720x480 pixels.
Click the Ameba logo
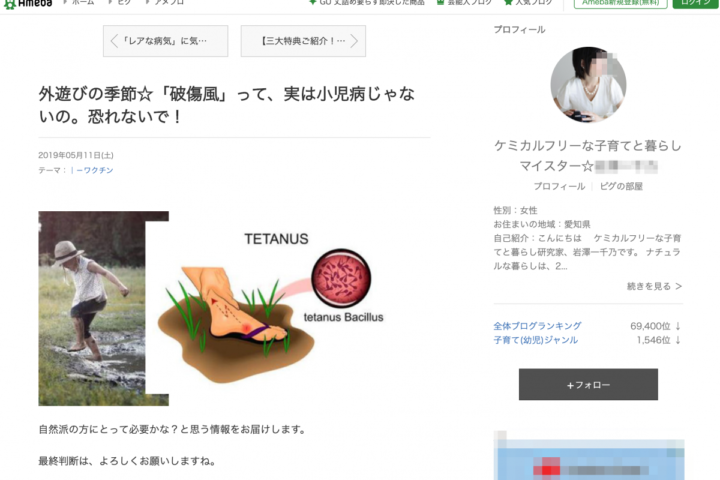[28, 4]
